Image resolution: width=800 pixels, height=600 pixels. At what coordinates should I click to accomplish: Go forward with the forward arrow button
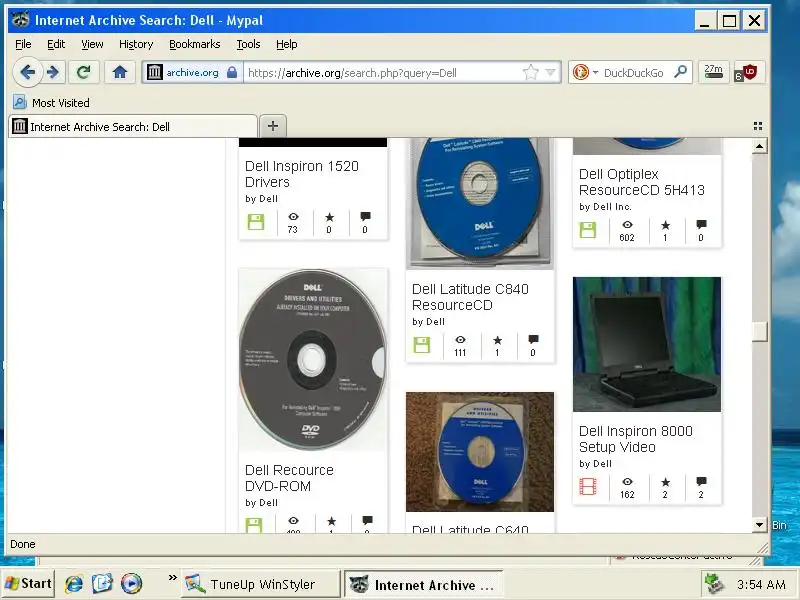[53, 72]
